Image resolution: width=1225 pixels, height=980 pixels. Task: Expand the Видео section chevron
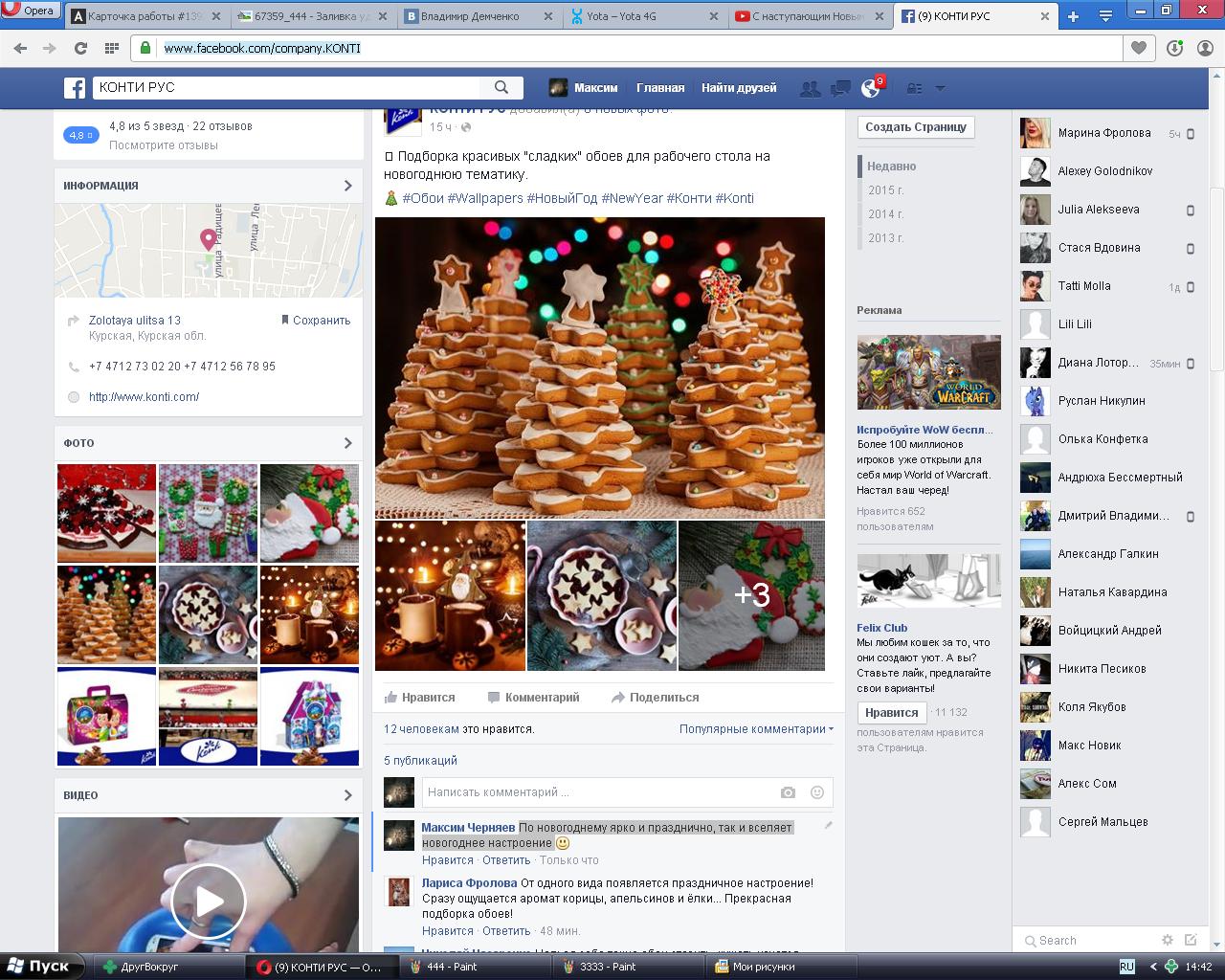coord(347,795)
